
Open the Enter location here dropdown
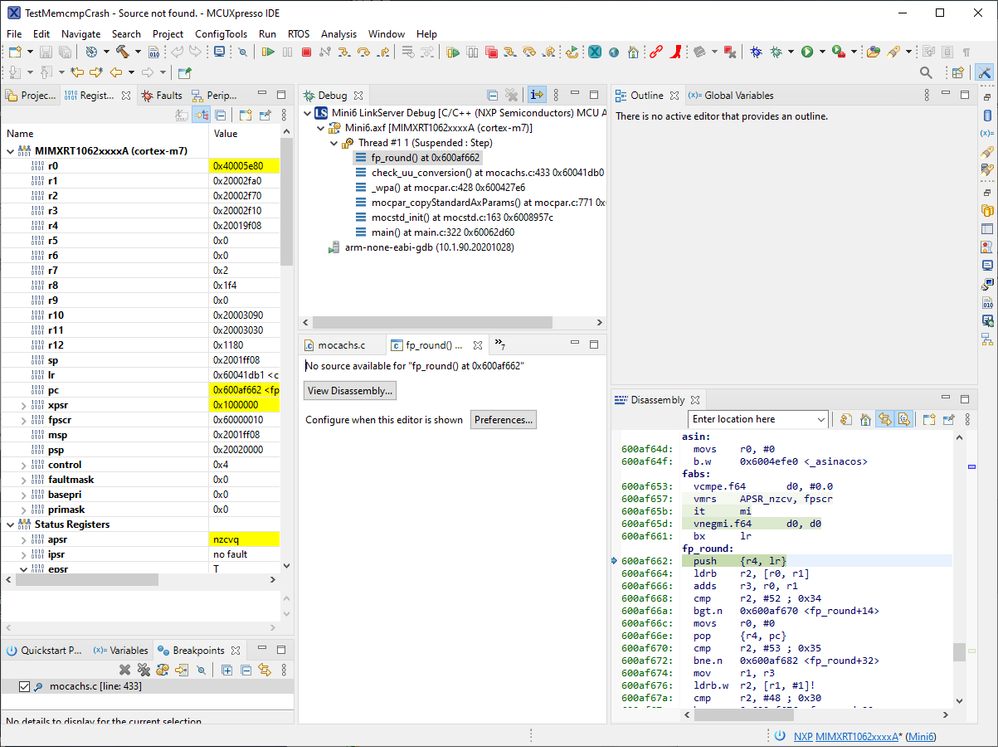(x=821, y=420)
